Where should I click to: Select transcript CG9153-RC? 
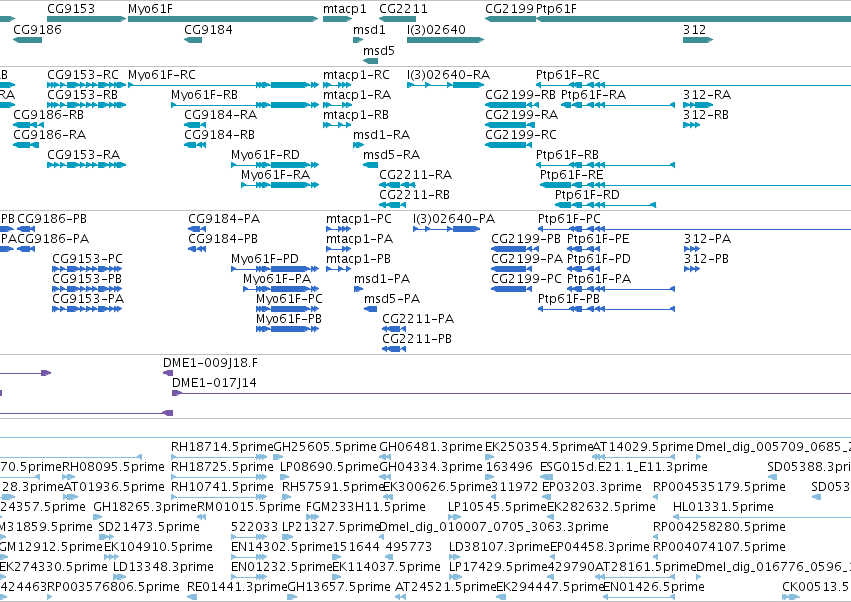point(87,85)
